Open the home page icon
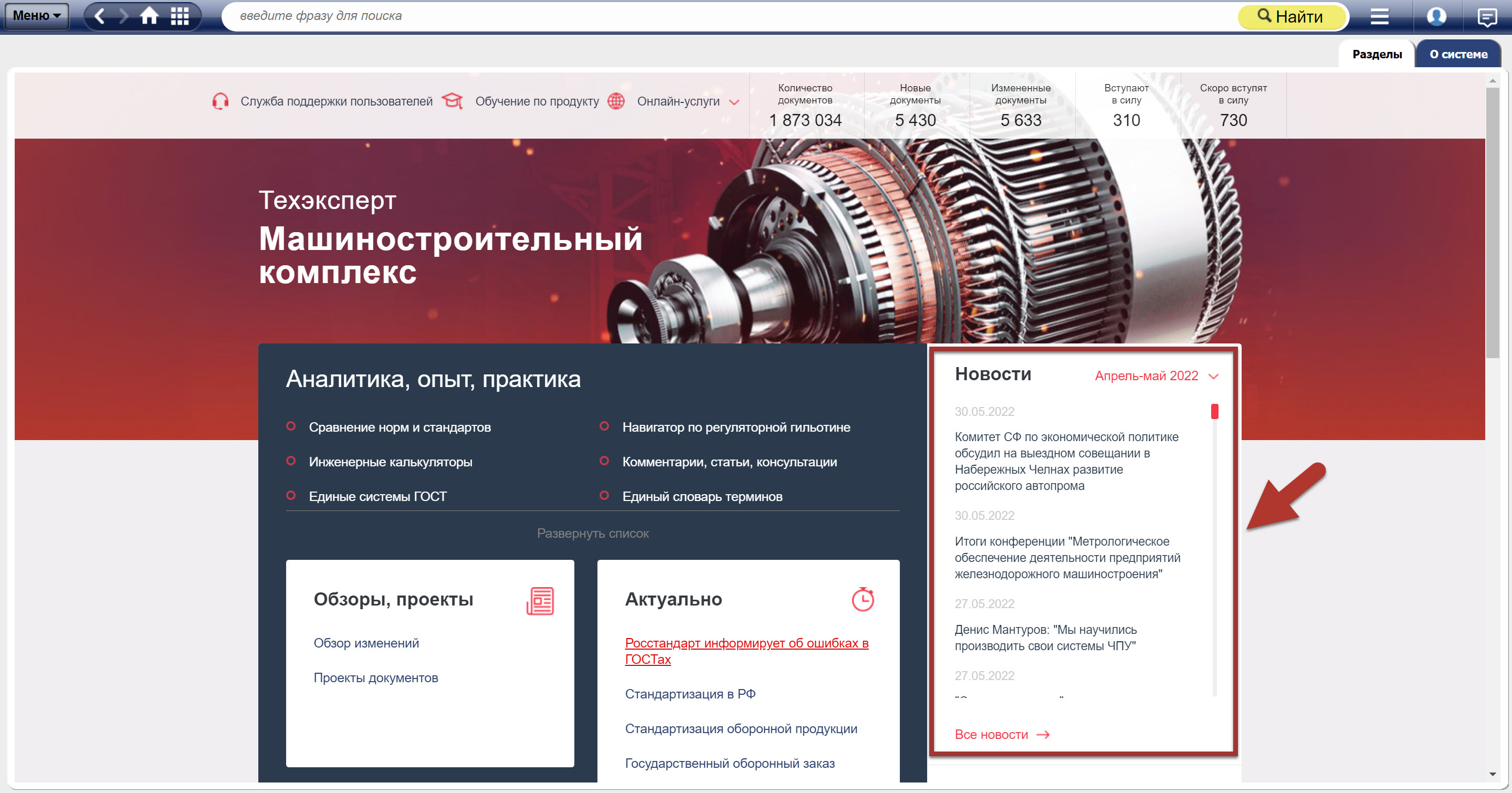Screen dimensions: 1512x793 point(149,16)
